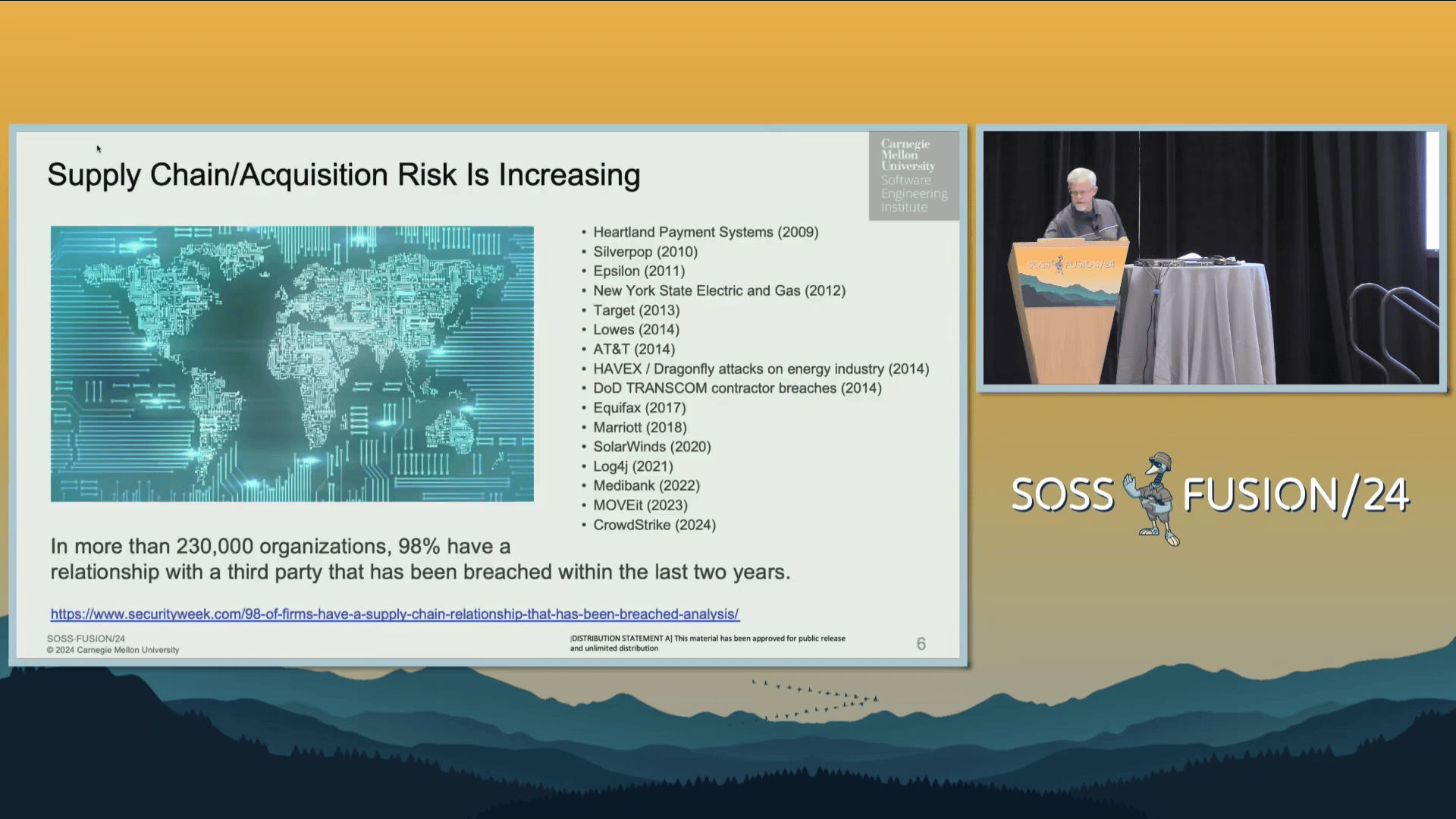Viewport: 1456px width, 819px height.
Task: Click the slide title "Supply Chain/Acquisition Risk Is Increasing"
Action: coord(344,175)
